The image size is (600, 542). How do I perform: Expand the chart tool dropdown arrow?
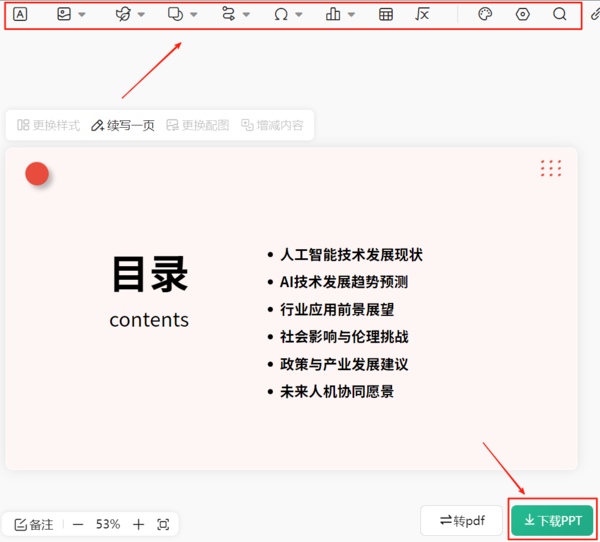coord(351,15)
